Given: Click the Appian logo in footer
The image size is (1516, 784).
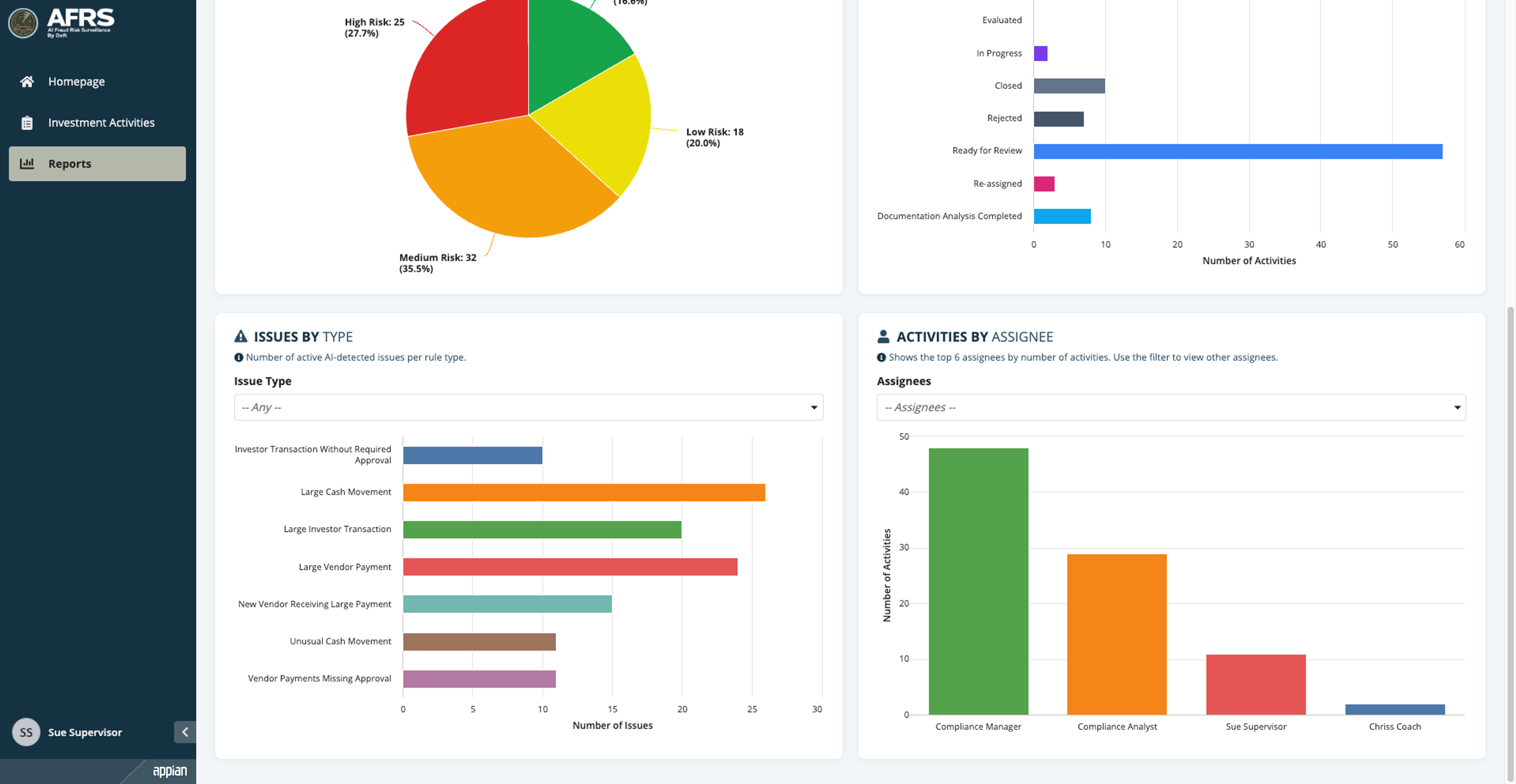Looking at the screenshot, I should 169,771.
